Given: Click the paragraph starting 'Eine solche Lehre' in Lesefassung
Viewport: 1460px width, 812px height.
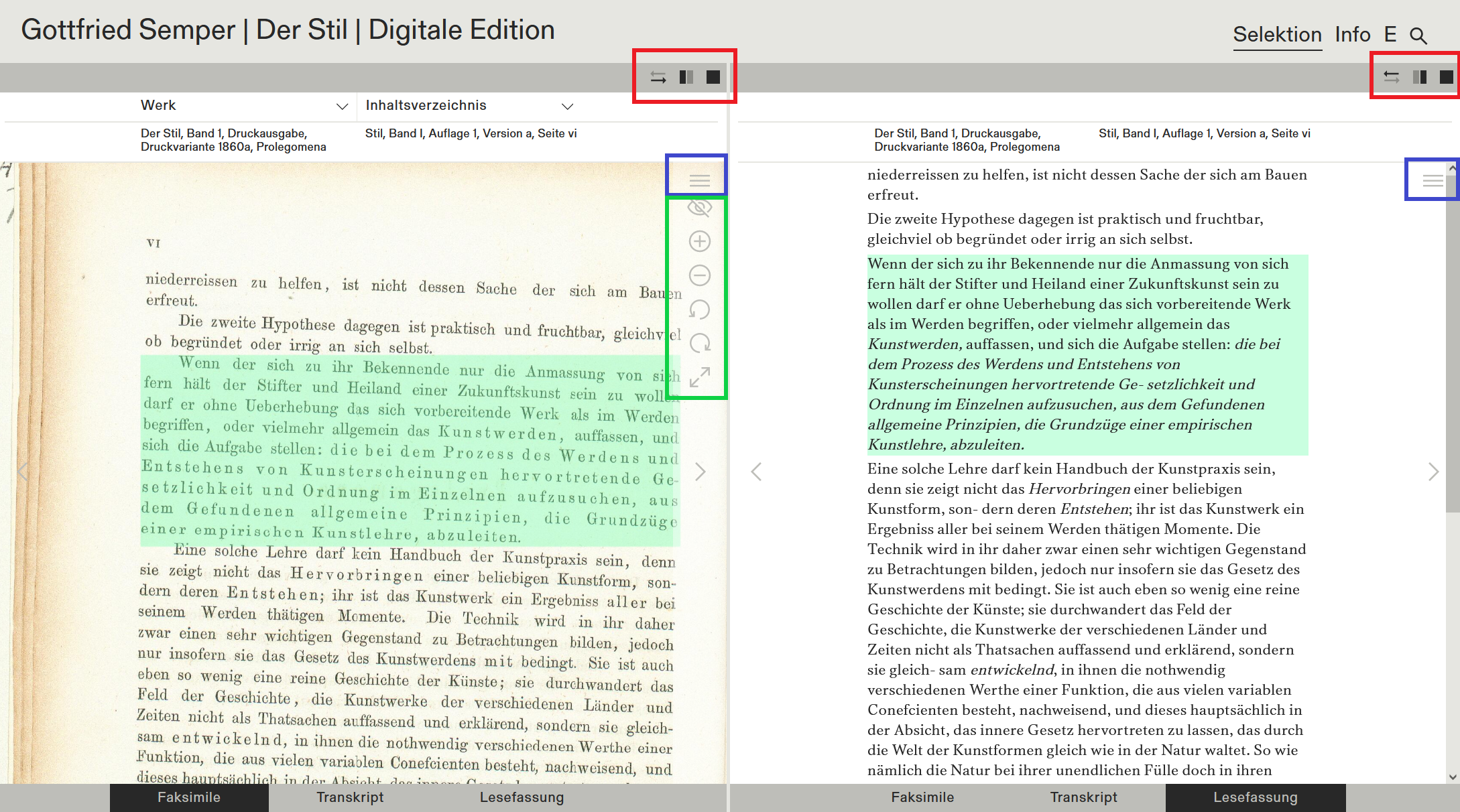Looking at the screenshot, I should pos(1087,619).
